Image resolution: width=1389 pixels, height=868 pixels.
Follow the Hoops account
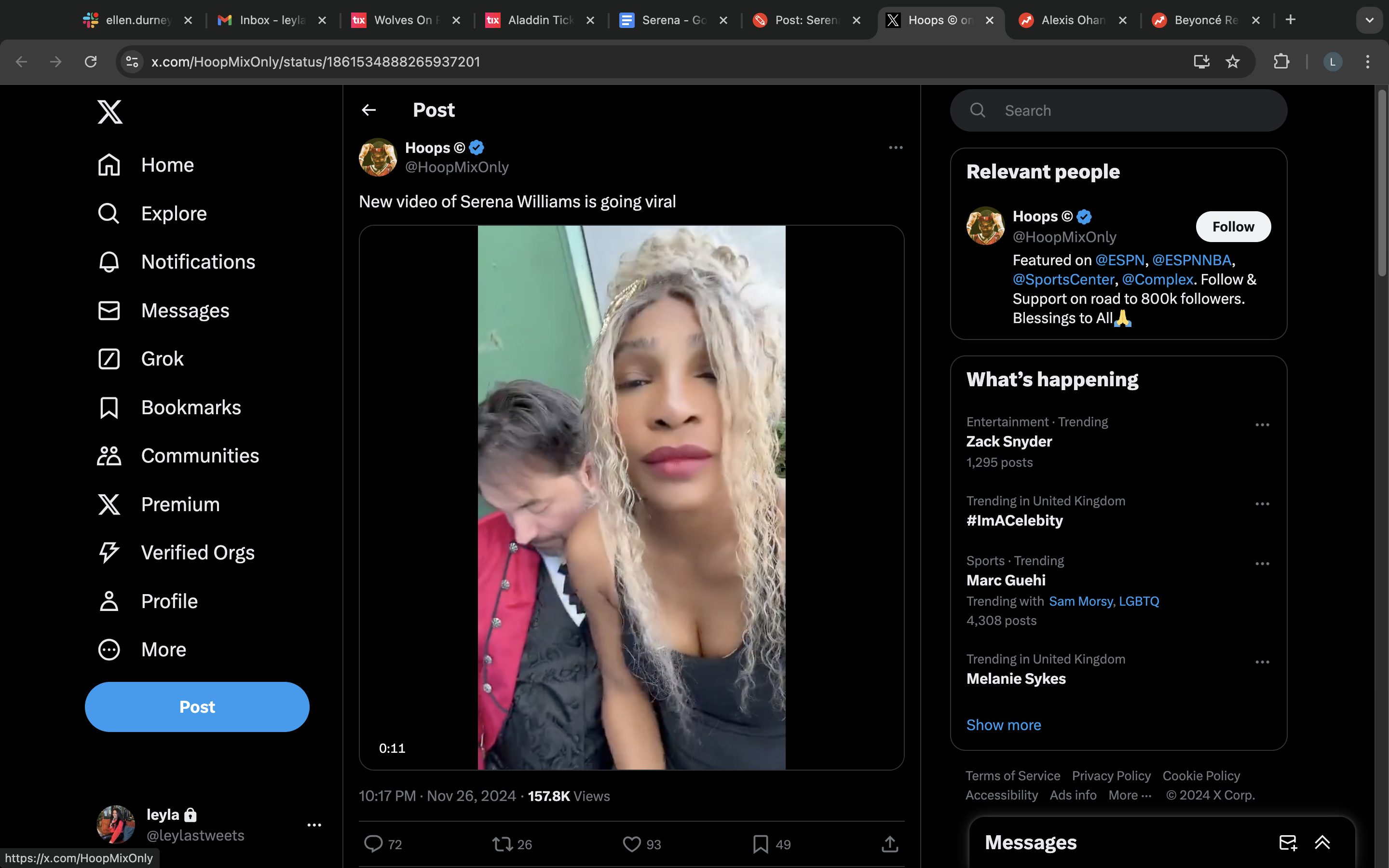pyautogui.click(x=1233, y=227)
